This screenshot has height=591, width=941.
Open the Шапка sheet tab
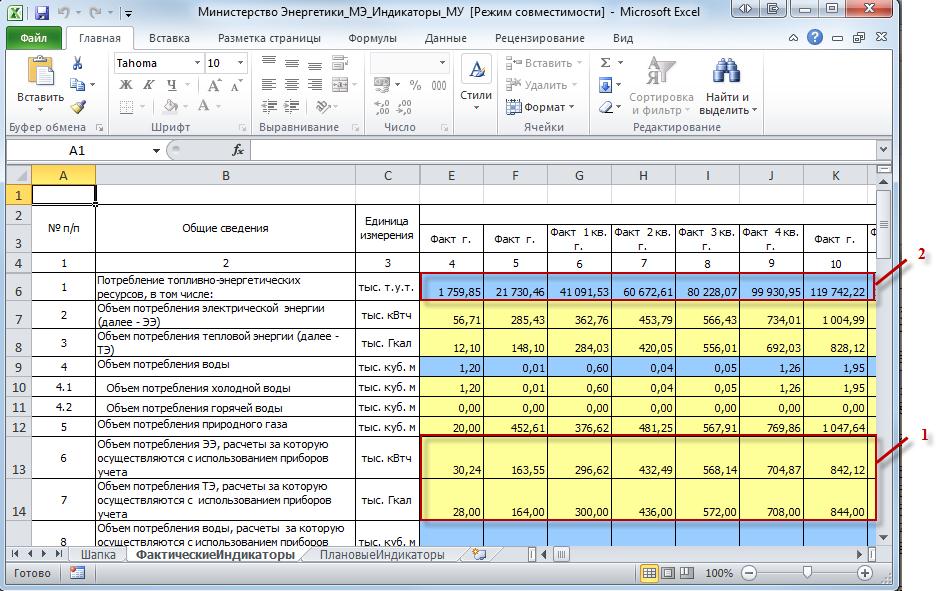pyautogui.click(x=98, y=554)
